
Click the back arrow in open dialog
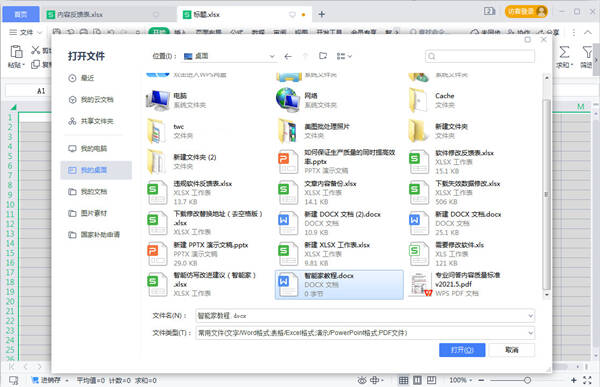288,56
